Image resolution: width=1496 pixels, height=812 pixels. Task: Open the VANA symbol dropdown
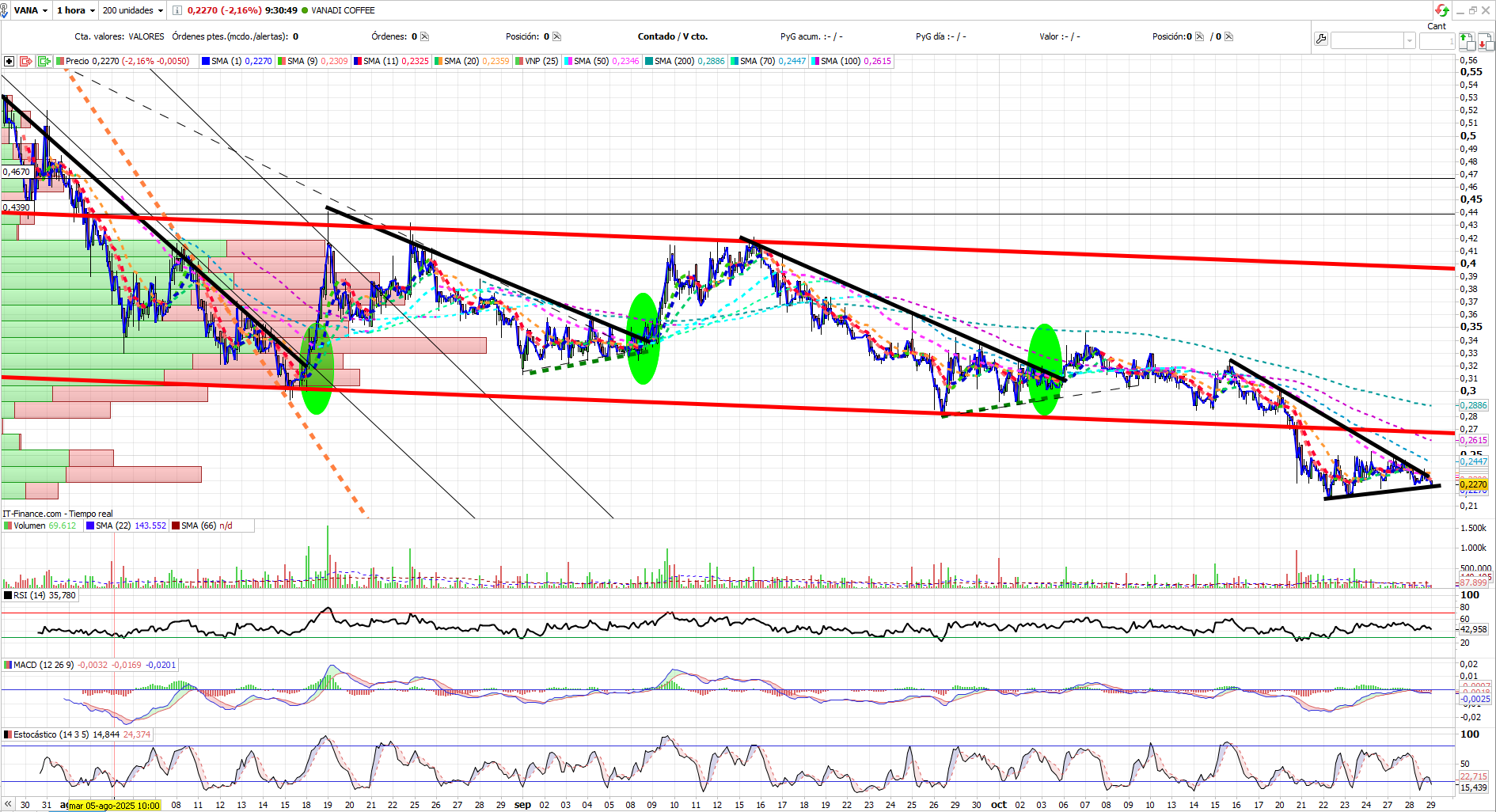click(31, 10)
